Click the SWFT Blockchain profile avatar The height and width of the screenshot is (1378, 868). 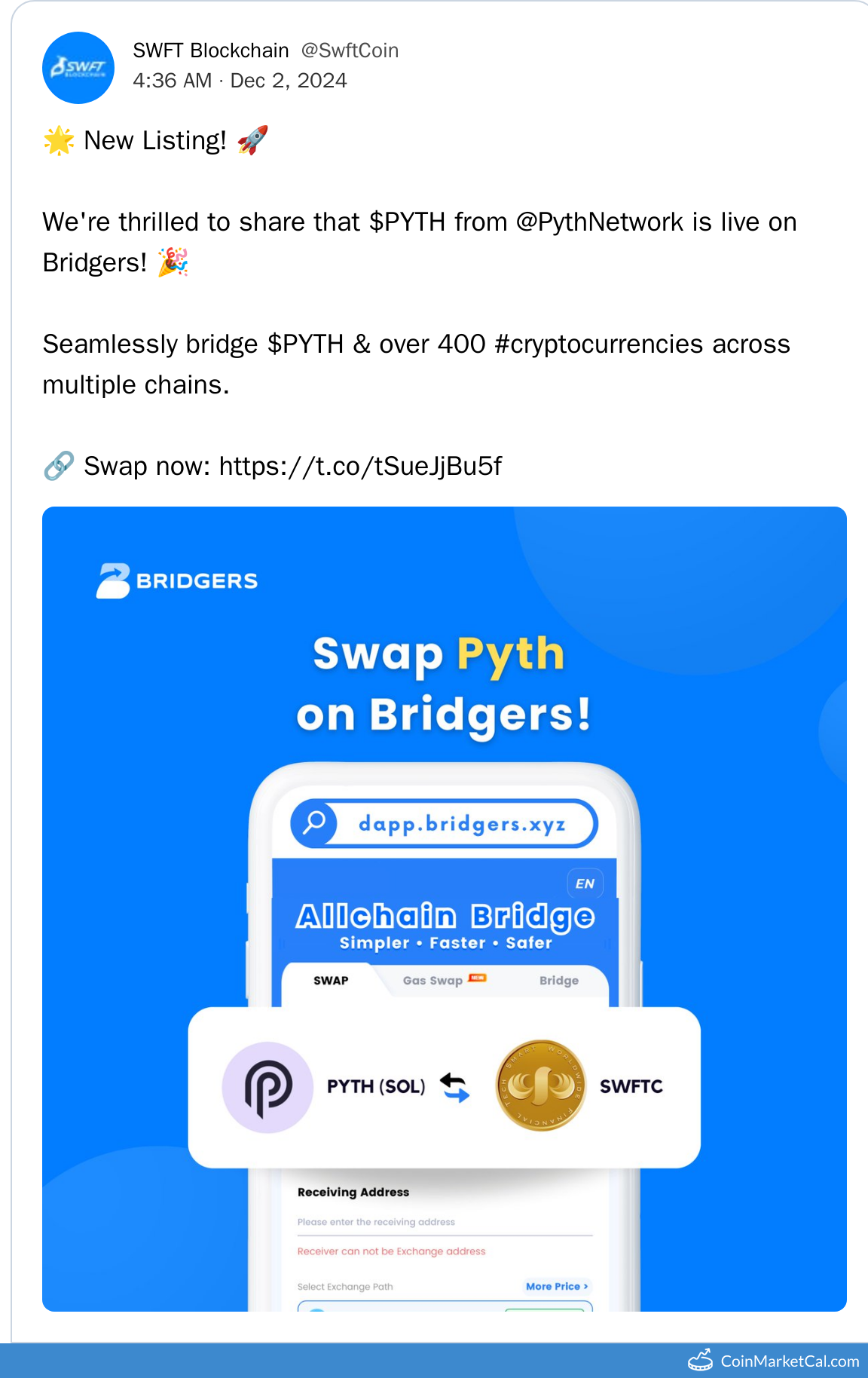coord(78,68)
